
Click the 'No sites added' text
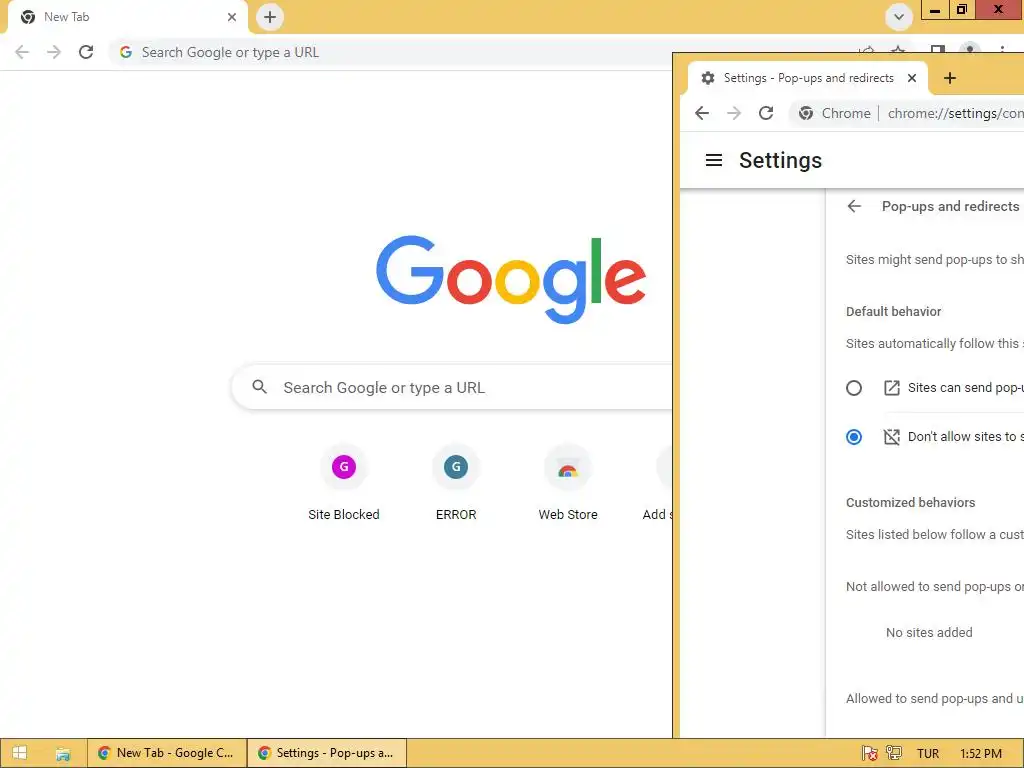[929, 632]
